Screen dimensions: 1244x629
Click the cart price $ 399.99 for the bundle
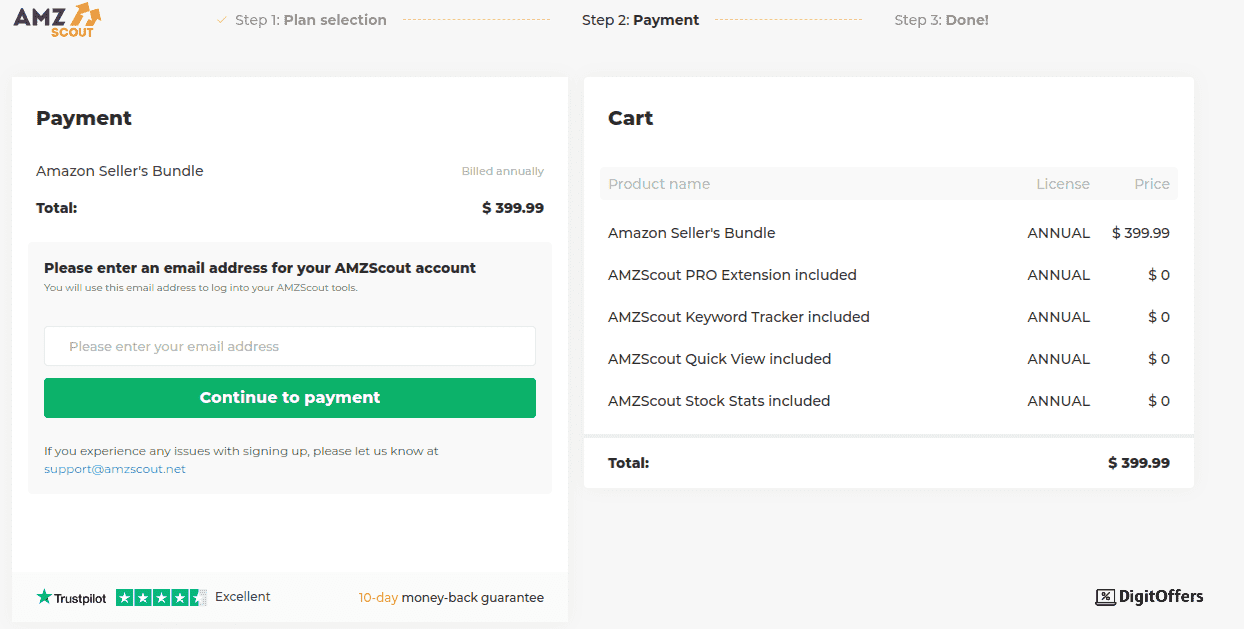1141,233
